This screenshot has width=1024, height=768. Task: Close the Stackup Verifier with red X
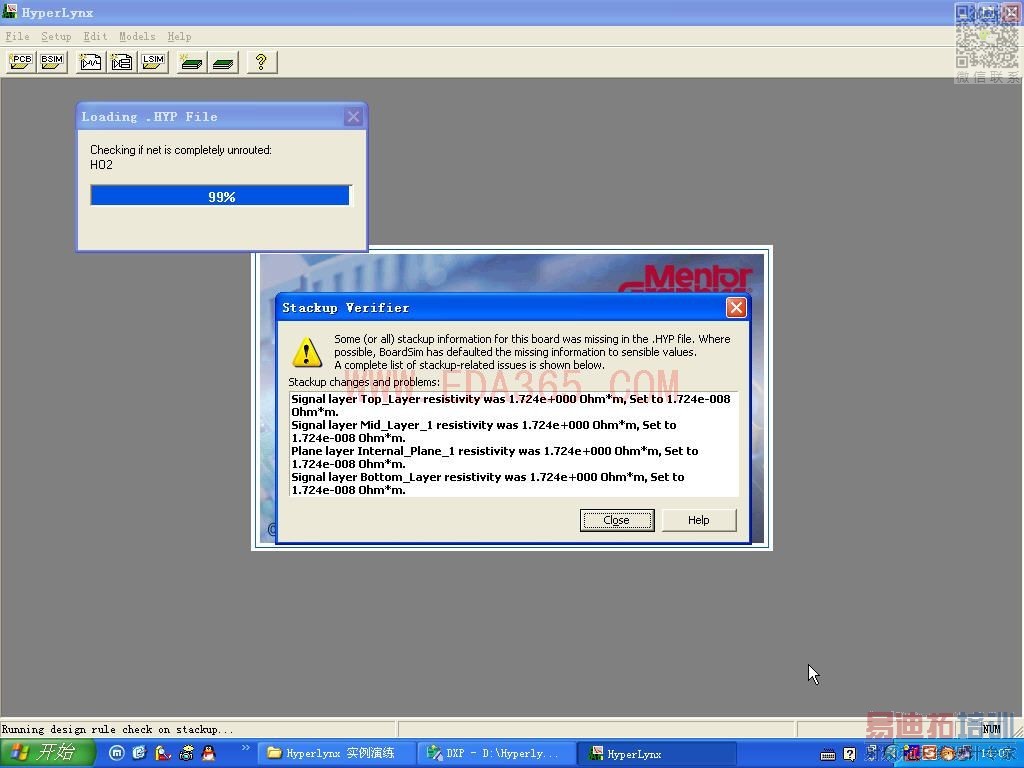(x=736, y=308)
